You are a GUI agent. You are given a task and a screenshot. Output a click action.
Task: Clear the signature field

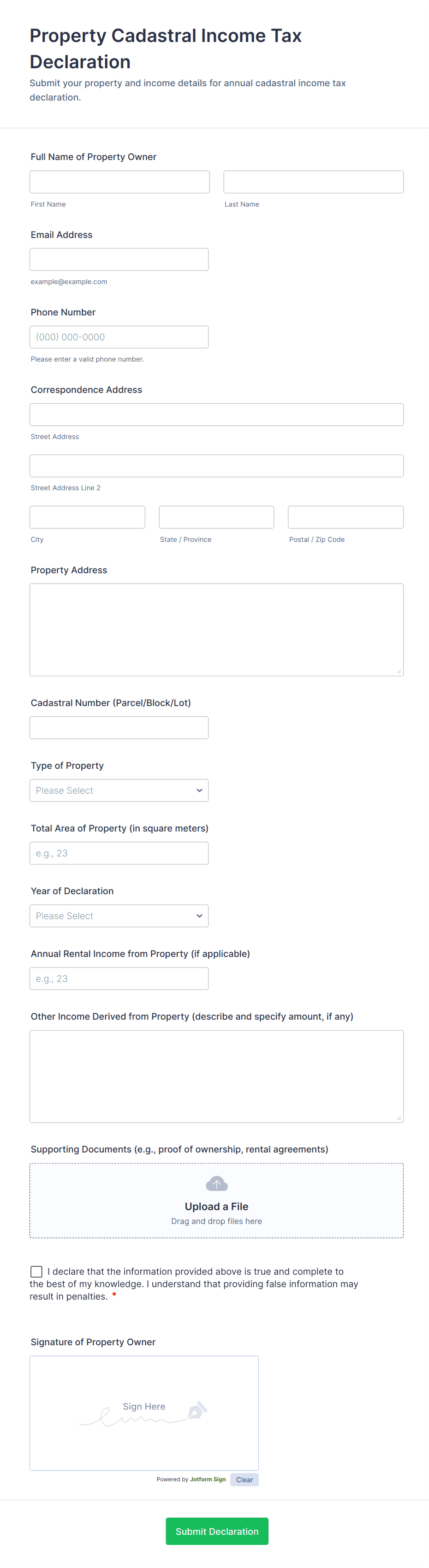pyautogui.click(x=244, y=1480)
